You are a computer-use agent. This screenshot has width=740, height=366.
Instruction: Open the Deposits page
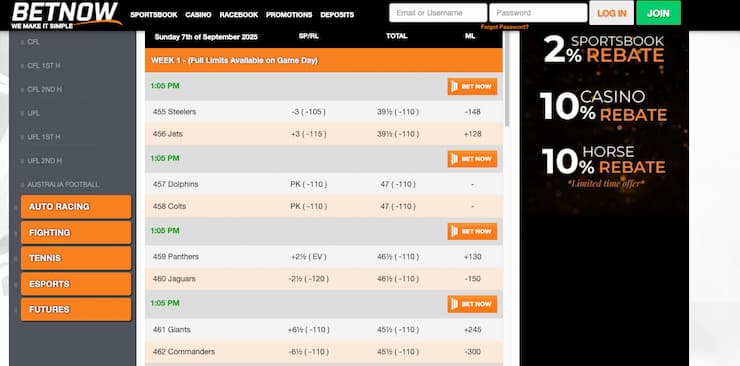[337, 15]
